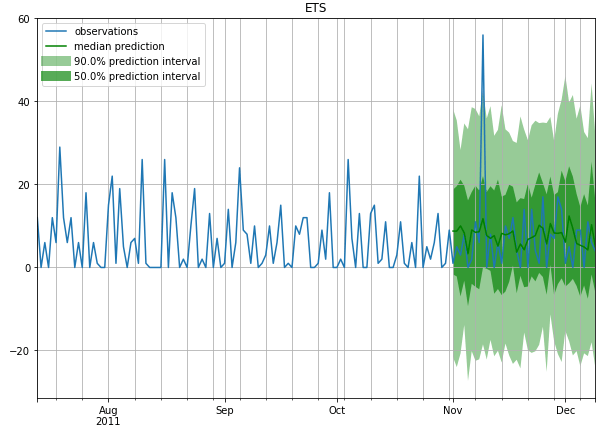This screenshot has width=608, height=433.
Task: Click the Sep label on the x-axis
Action: (x=224, y=411)
